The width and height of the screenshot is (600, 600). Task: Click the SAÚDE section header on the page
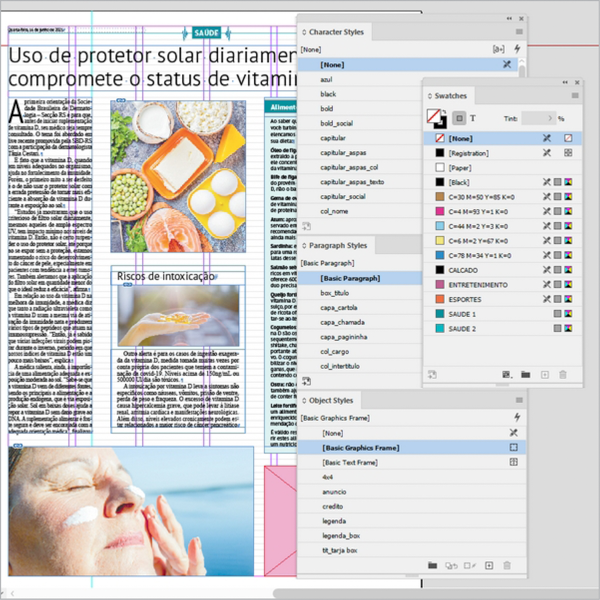click(206, 33)
